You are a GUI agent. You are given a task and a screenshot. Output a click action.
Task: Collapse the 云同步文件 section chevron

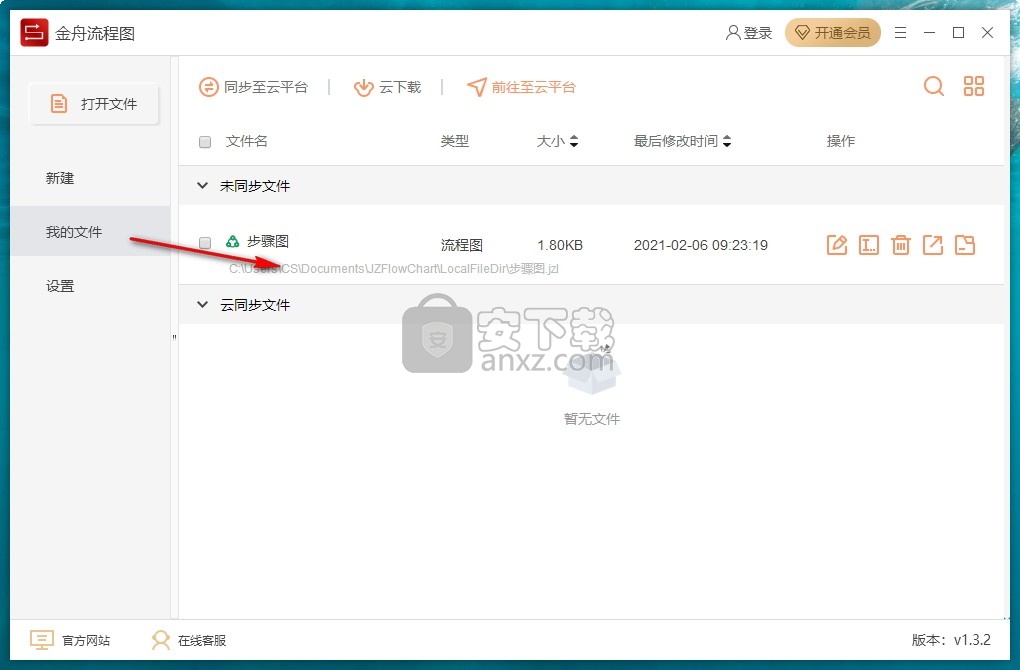tap(202, 304)
